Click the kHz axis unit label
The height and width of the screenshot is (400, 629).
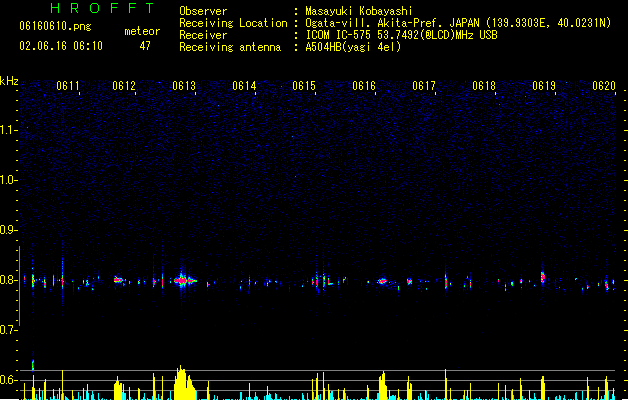tap(9, 81)
